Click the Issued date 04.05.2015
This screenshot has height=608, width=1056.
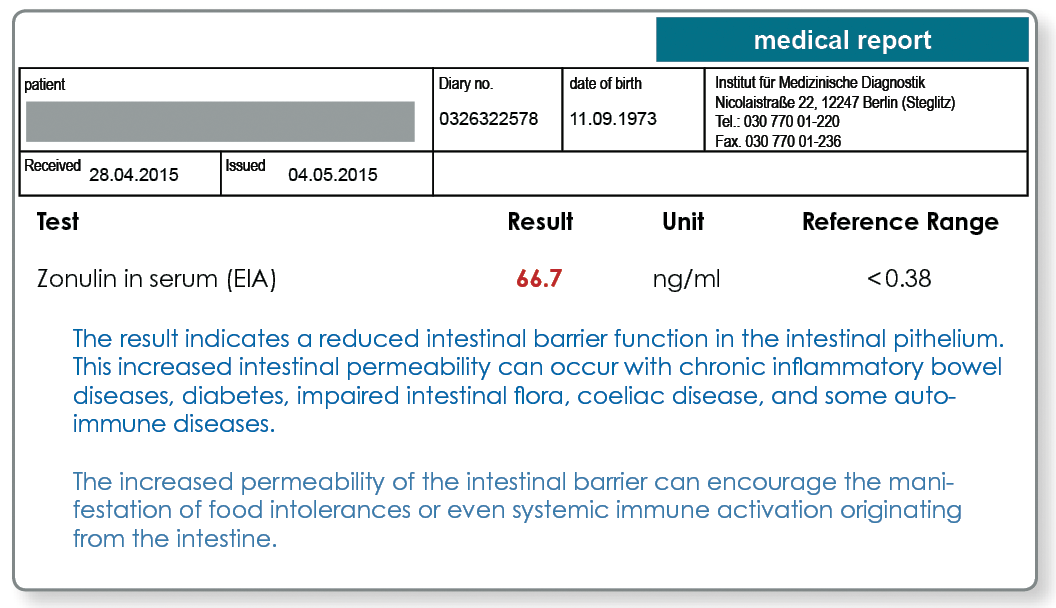click(333, 174)
